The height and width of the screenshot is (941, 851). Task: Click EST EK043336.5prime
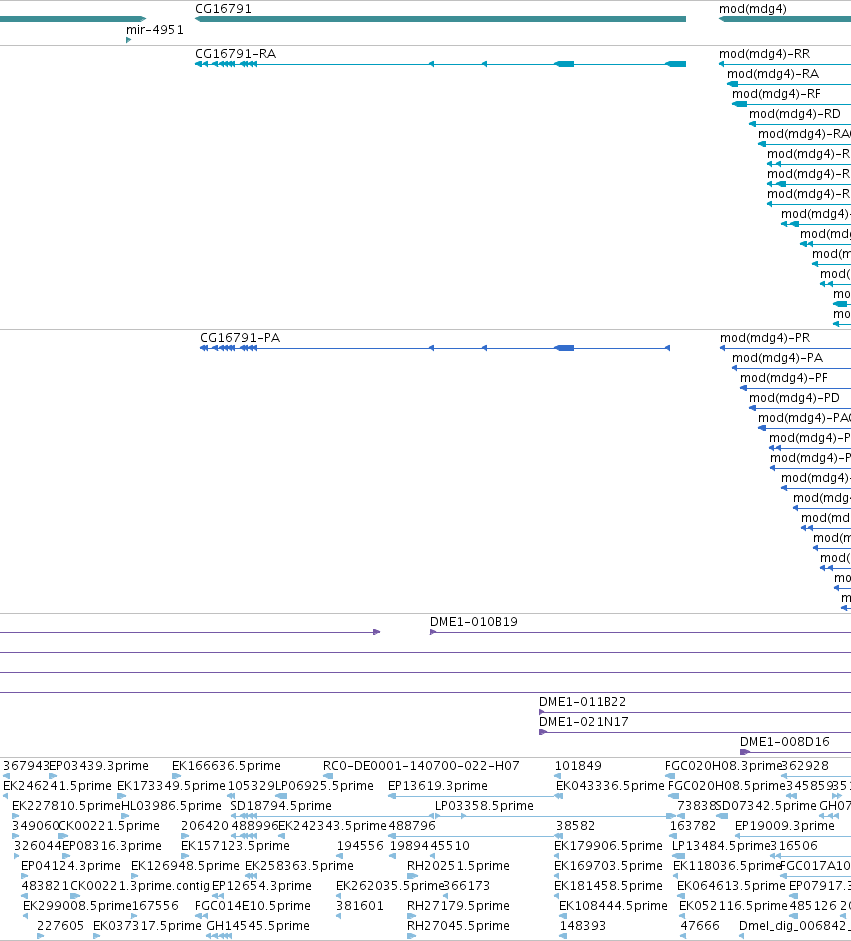(x=610, y=786)
